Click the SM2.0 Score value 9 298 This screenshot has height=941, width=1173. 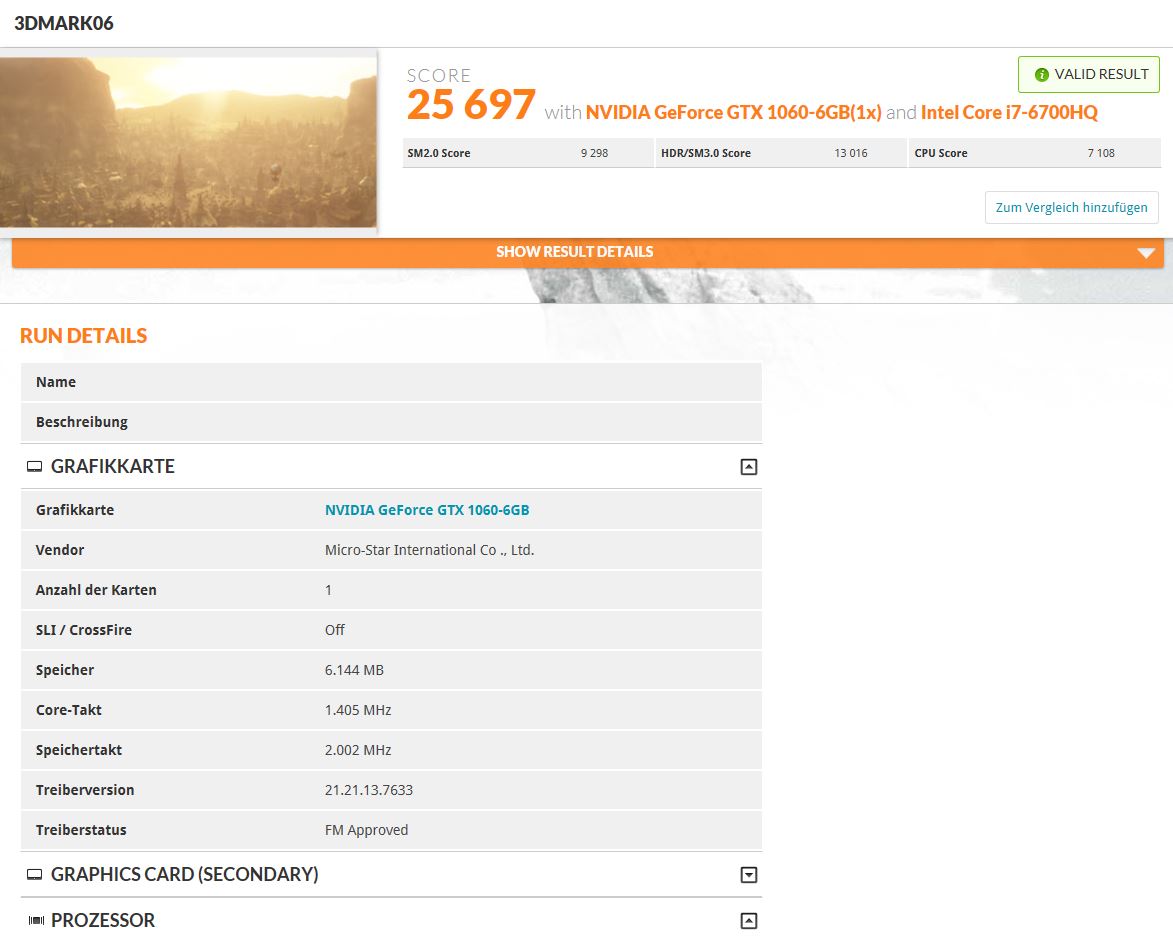point(594,153)
